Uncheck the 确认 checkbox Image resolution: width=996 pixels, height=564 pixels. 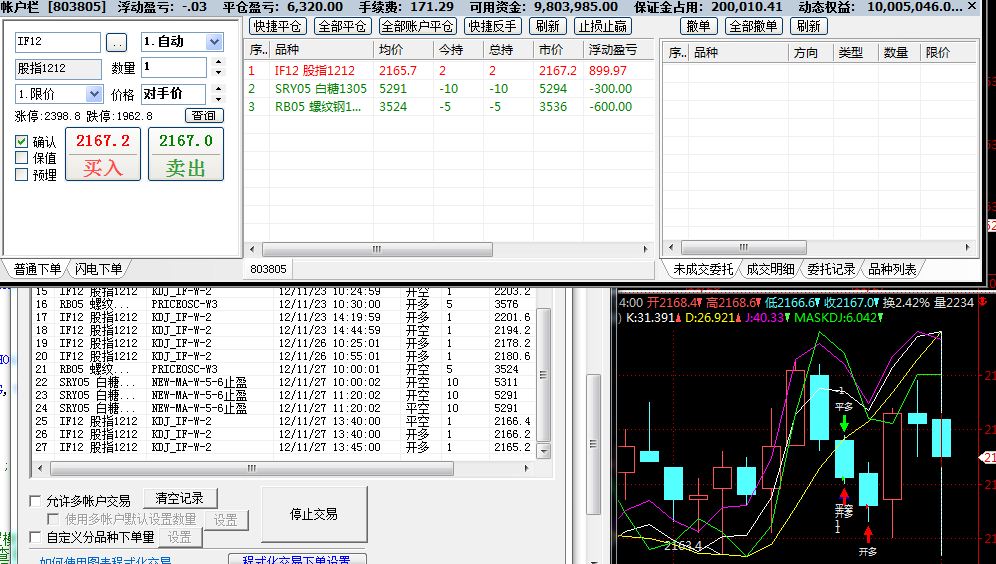[x=22, y=142]
